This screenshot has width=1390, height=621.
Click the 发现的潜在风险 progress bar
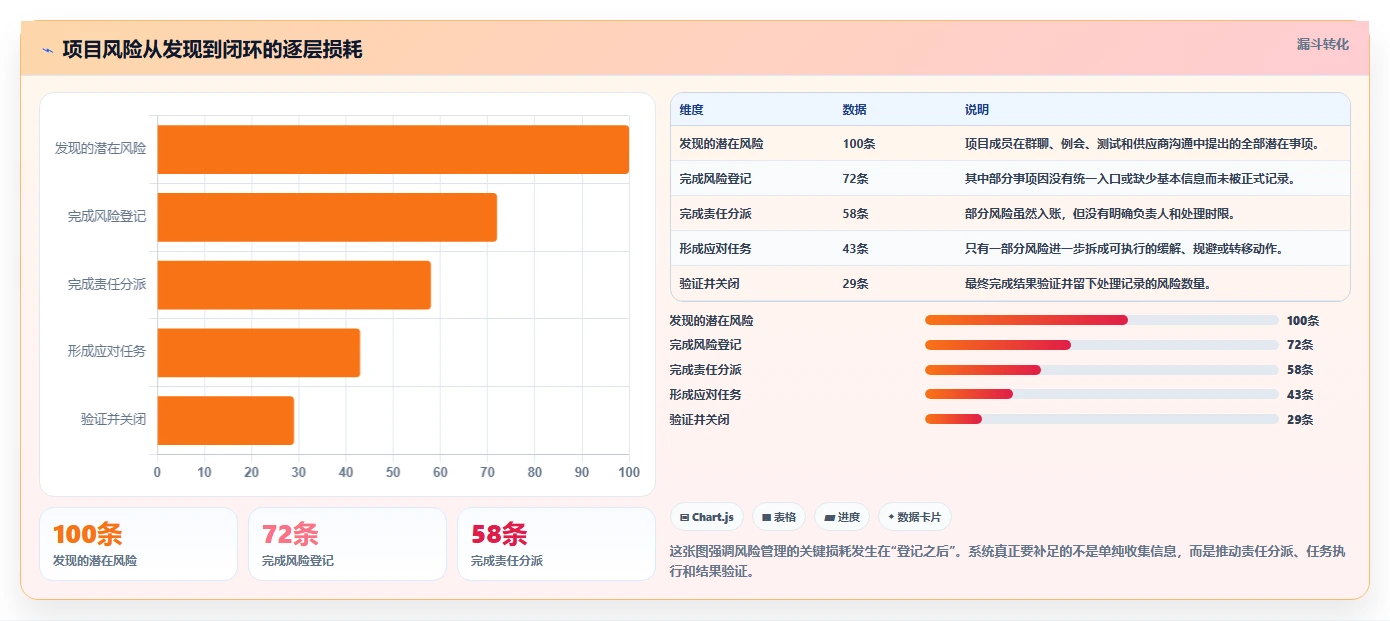1102,320
